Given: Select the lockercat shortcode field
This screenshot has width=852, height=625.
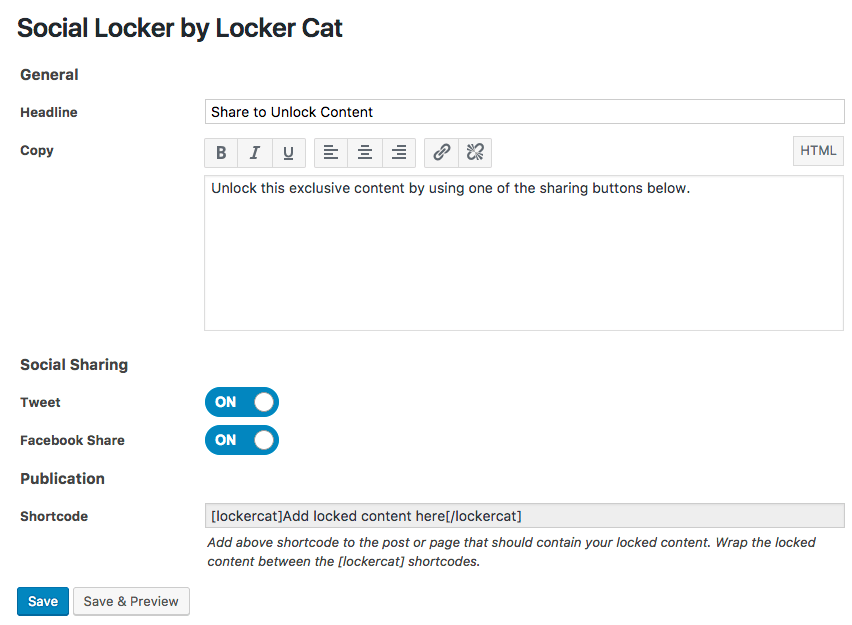Looking at the screenshot, I should click(x=524, y=516).
